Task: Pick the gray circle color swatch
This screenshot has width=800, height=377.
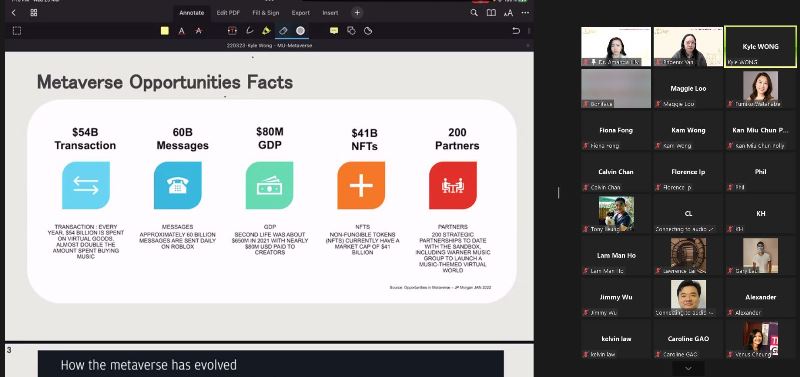Action: (x=301, y=31)
